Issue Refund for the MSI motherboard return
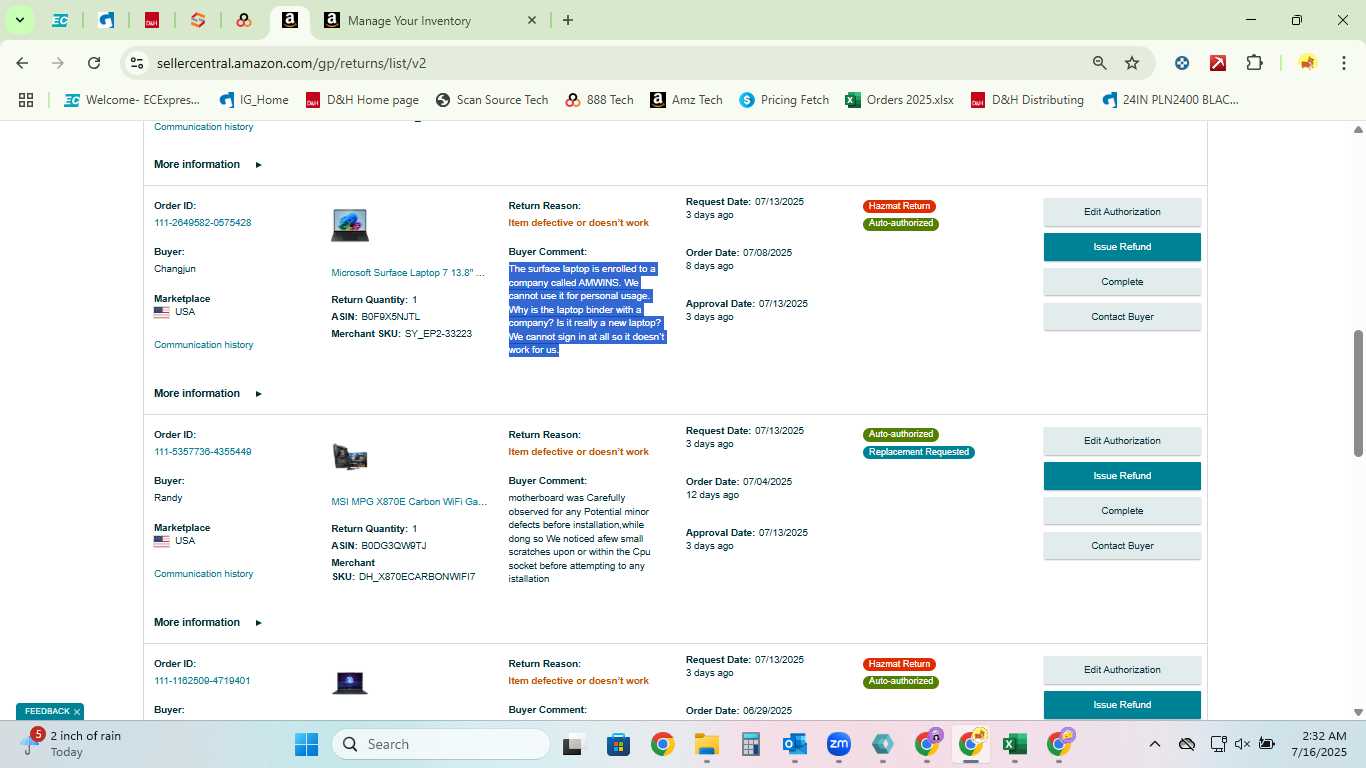The image size is (1366, 768). click(x=1122, y=476)
